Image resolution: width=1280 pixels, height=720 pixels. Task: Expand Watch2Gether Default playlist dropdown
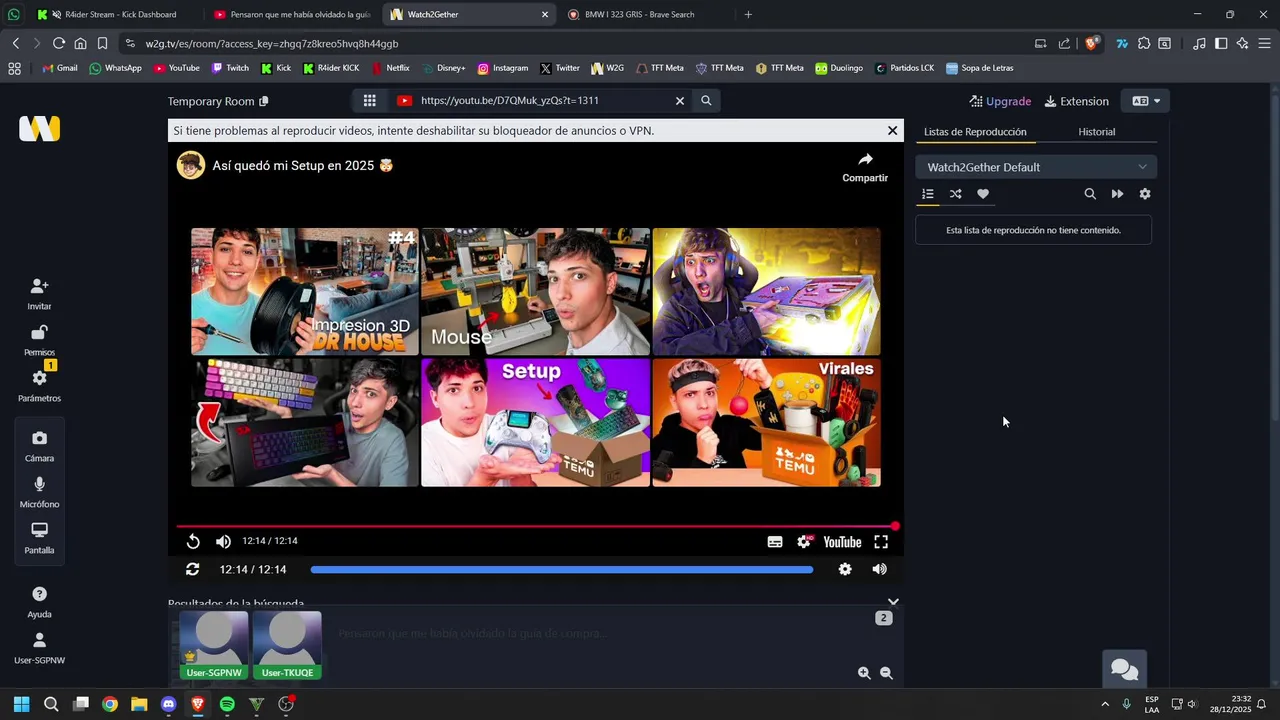(x=1036, y=167)
